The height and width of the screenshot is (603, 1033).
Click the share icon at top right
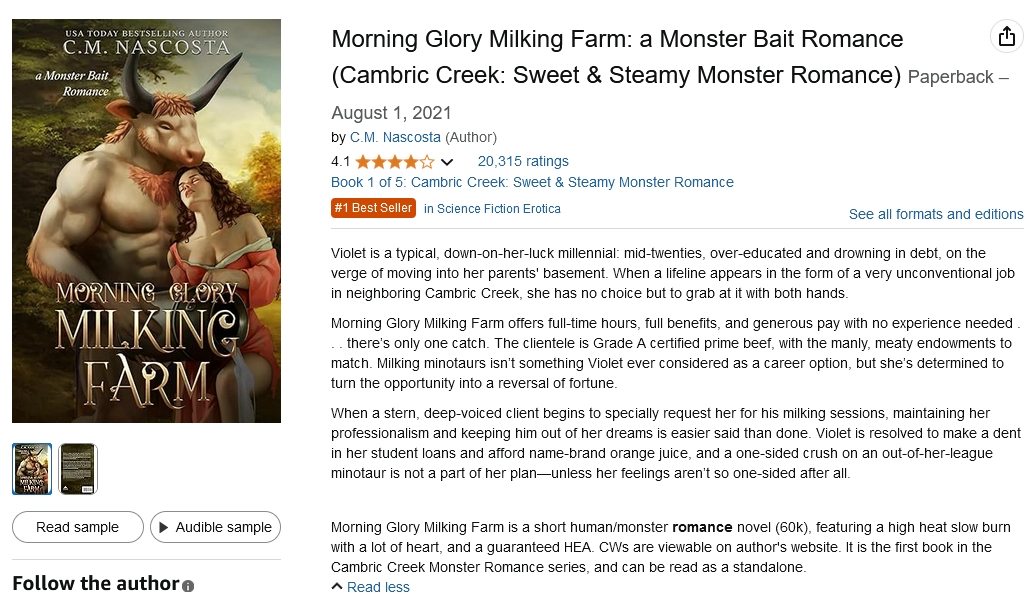[x=1006, y=37]
